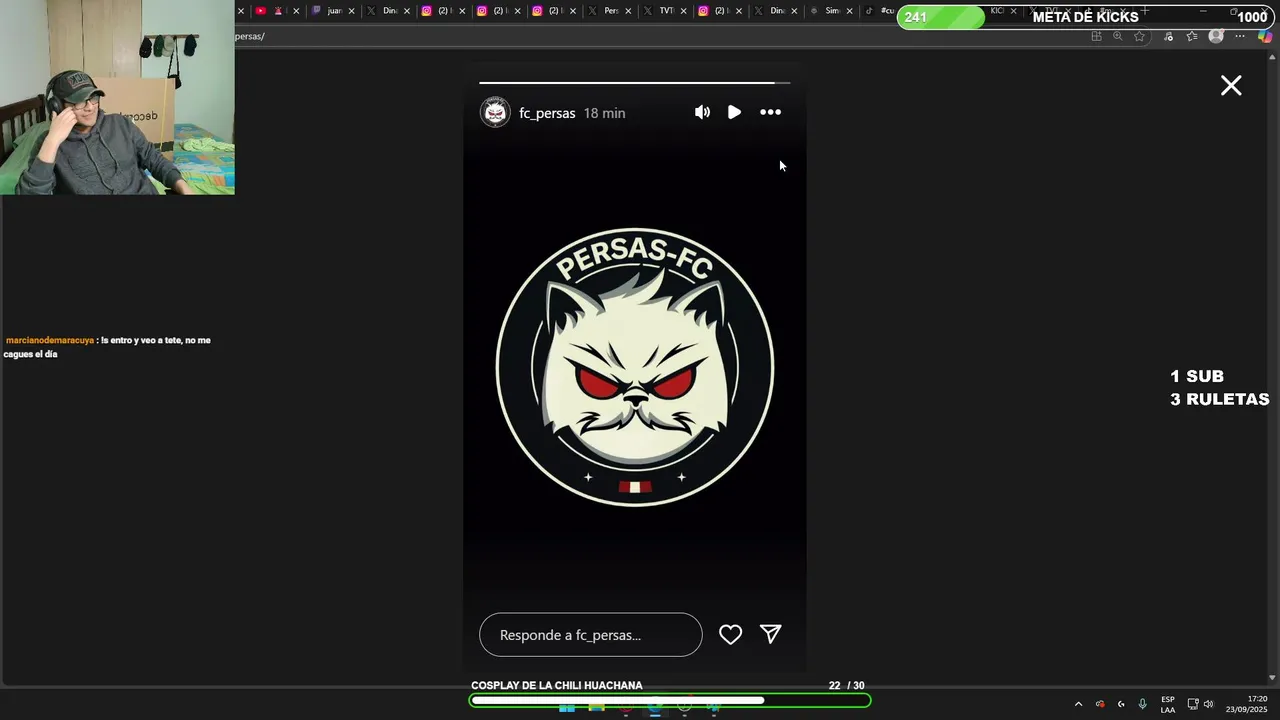
Task: Open the browser settings ellipsis menu
Action: pos(1240,36)
